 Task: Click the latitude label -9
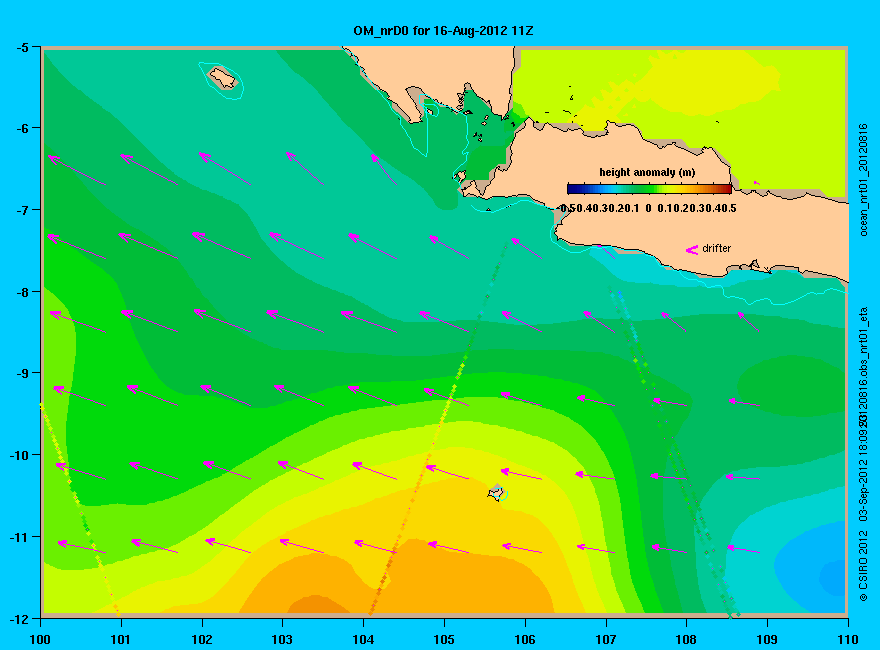pos(22,373)
